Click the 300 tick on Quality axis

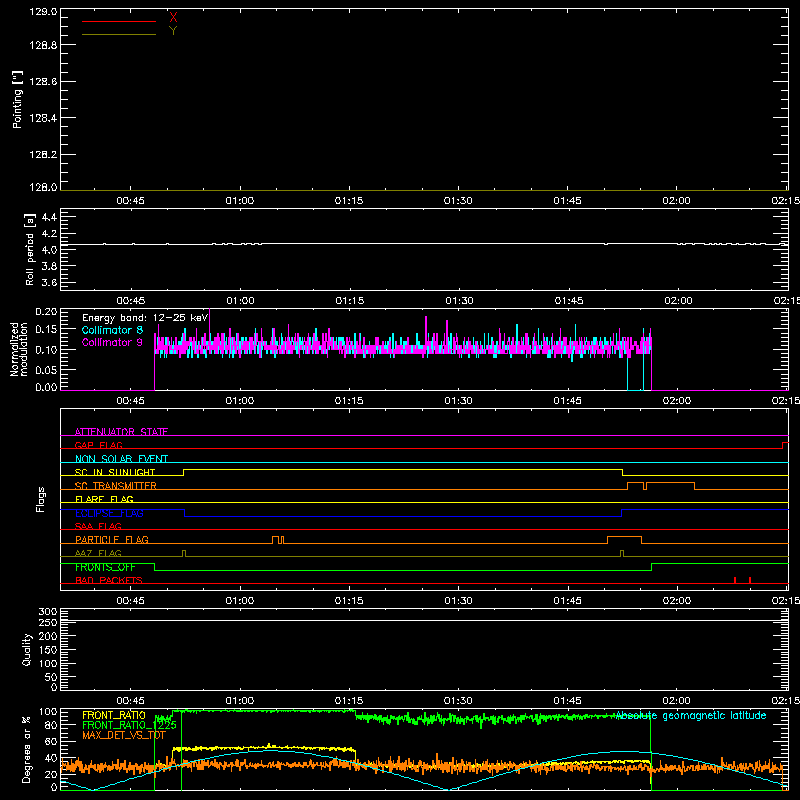[48, 611]
